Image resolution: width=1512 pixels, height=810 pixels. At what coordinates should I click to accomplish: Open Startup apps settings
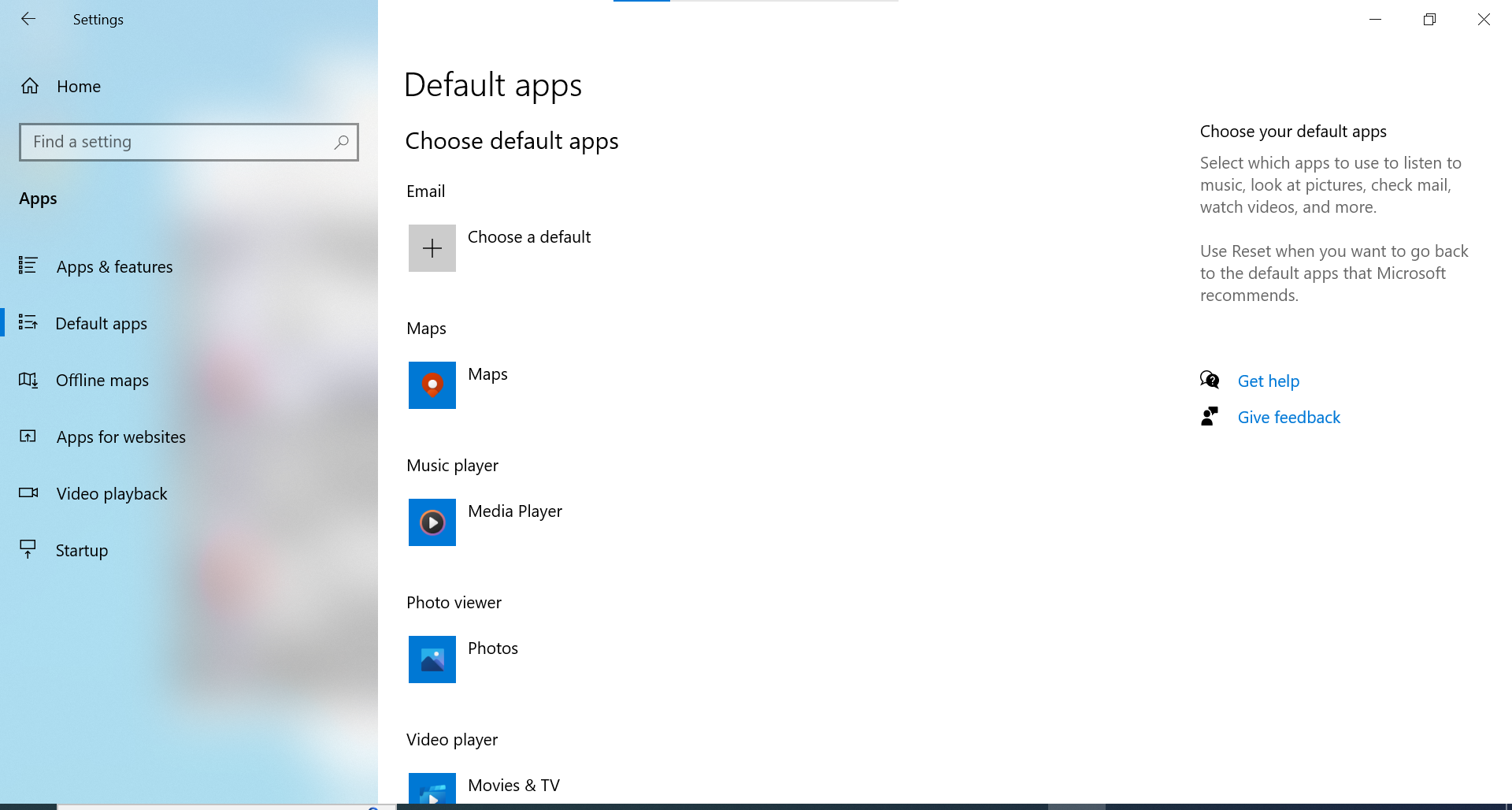coord(81,551)
